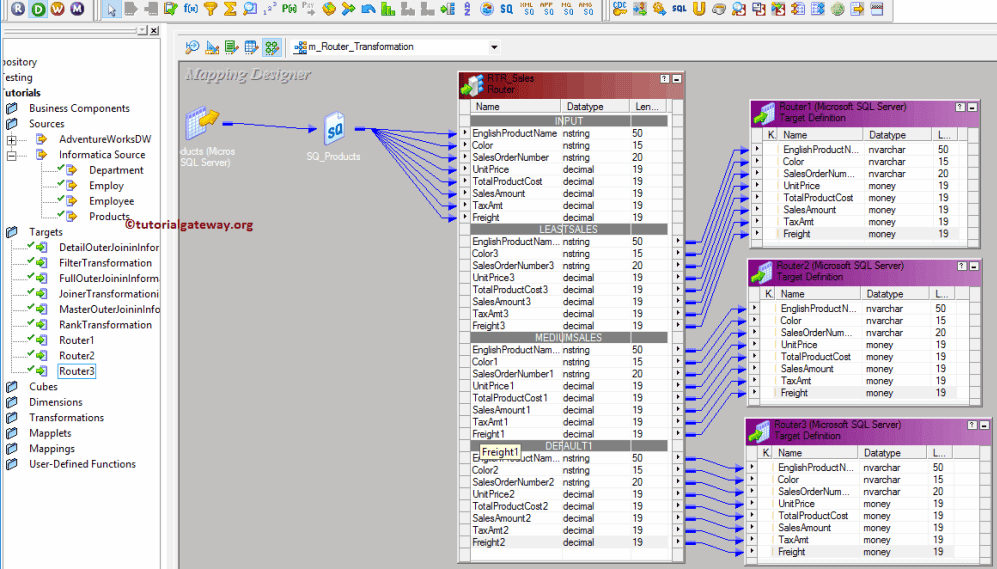Select the Filter transformation funnel icon
This screenshot has width=997, height=569.
click(x=210, y=9)
